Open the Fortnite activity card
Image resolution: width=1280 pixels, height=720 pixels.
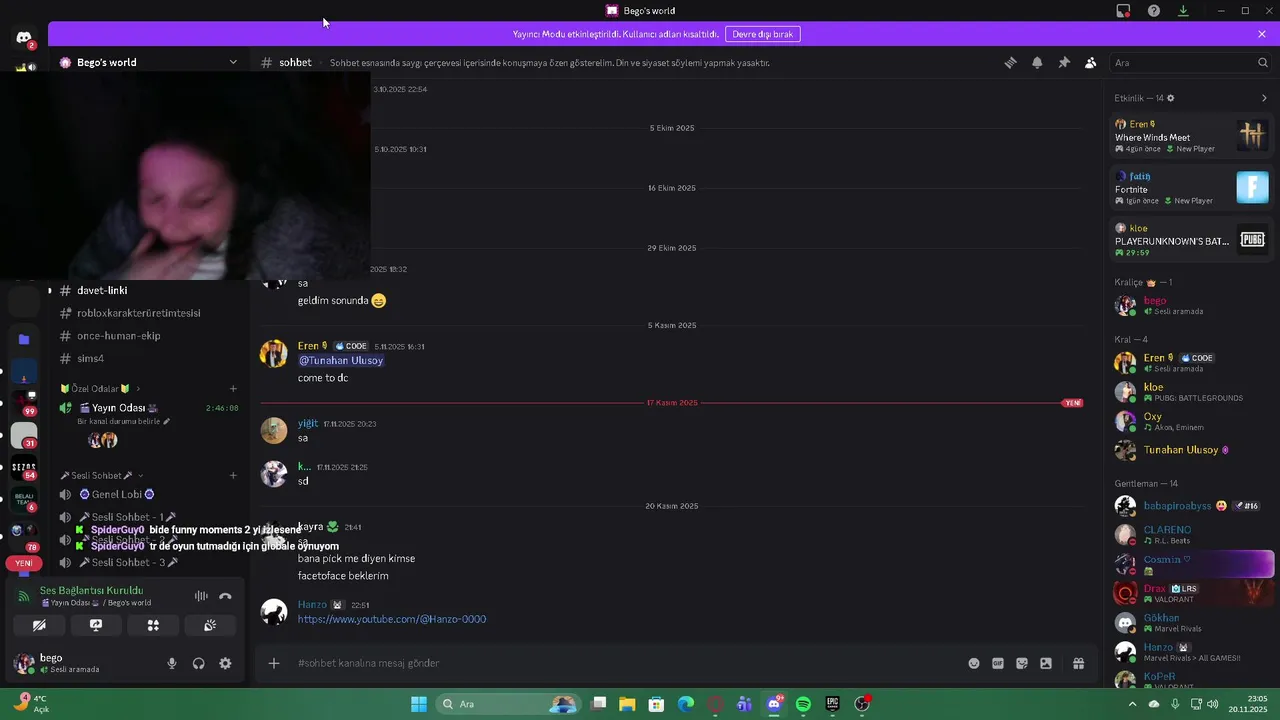pyautogui.click(x=1191, y=187)
